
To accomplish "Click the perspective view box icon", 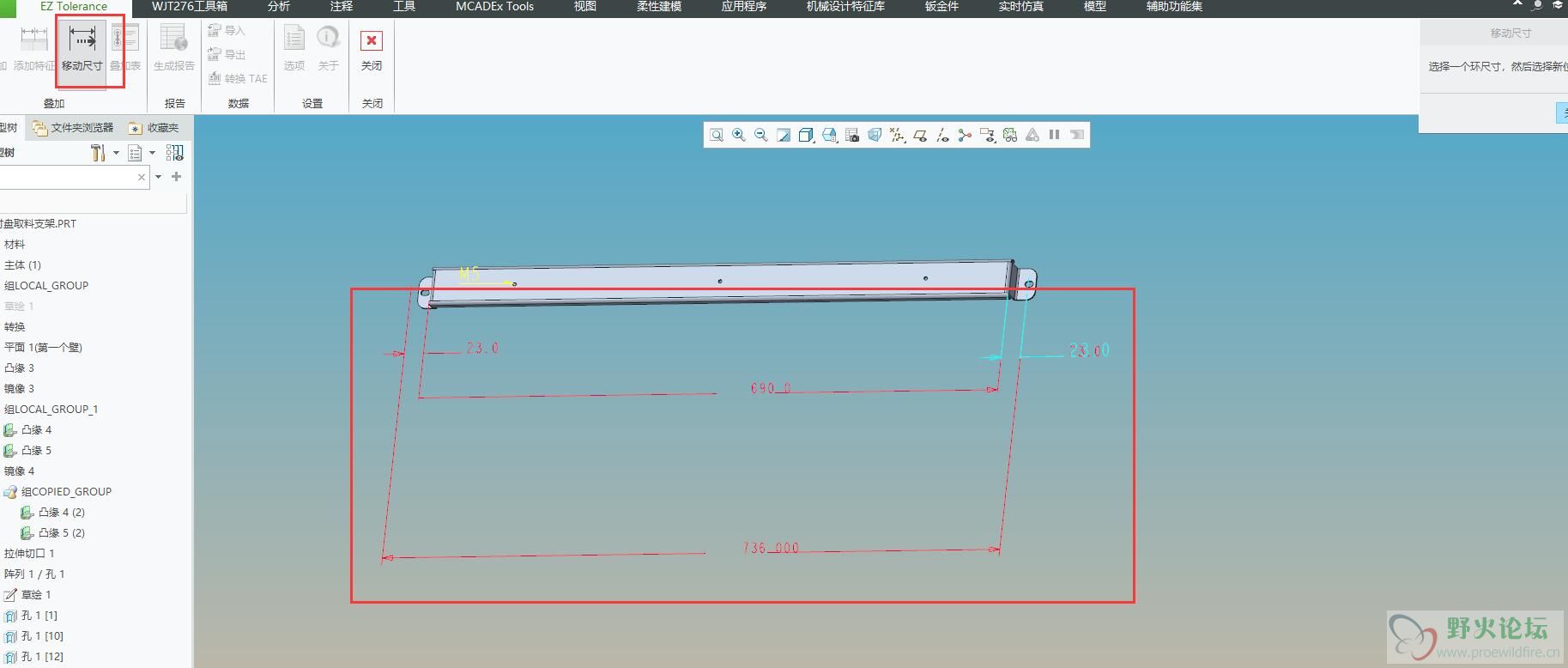I will pyautogui.click(x=875, y=135).
